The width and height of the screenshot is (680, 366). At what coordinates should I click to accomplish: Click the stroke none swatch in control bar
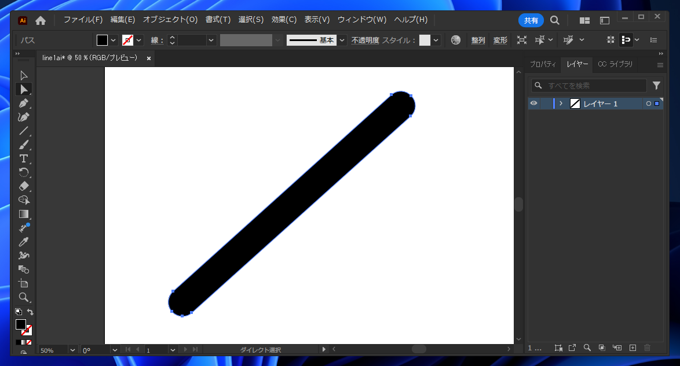128,40
